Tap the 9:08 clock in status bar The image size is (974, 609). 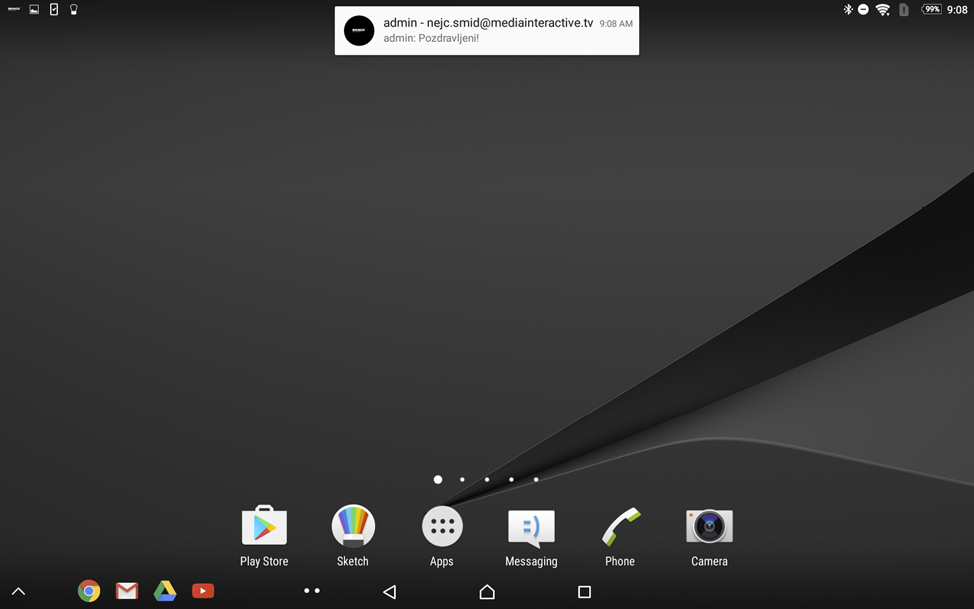957,10
